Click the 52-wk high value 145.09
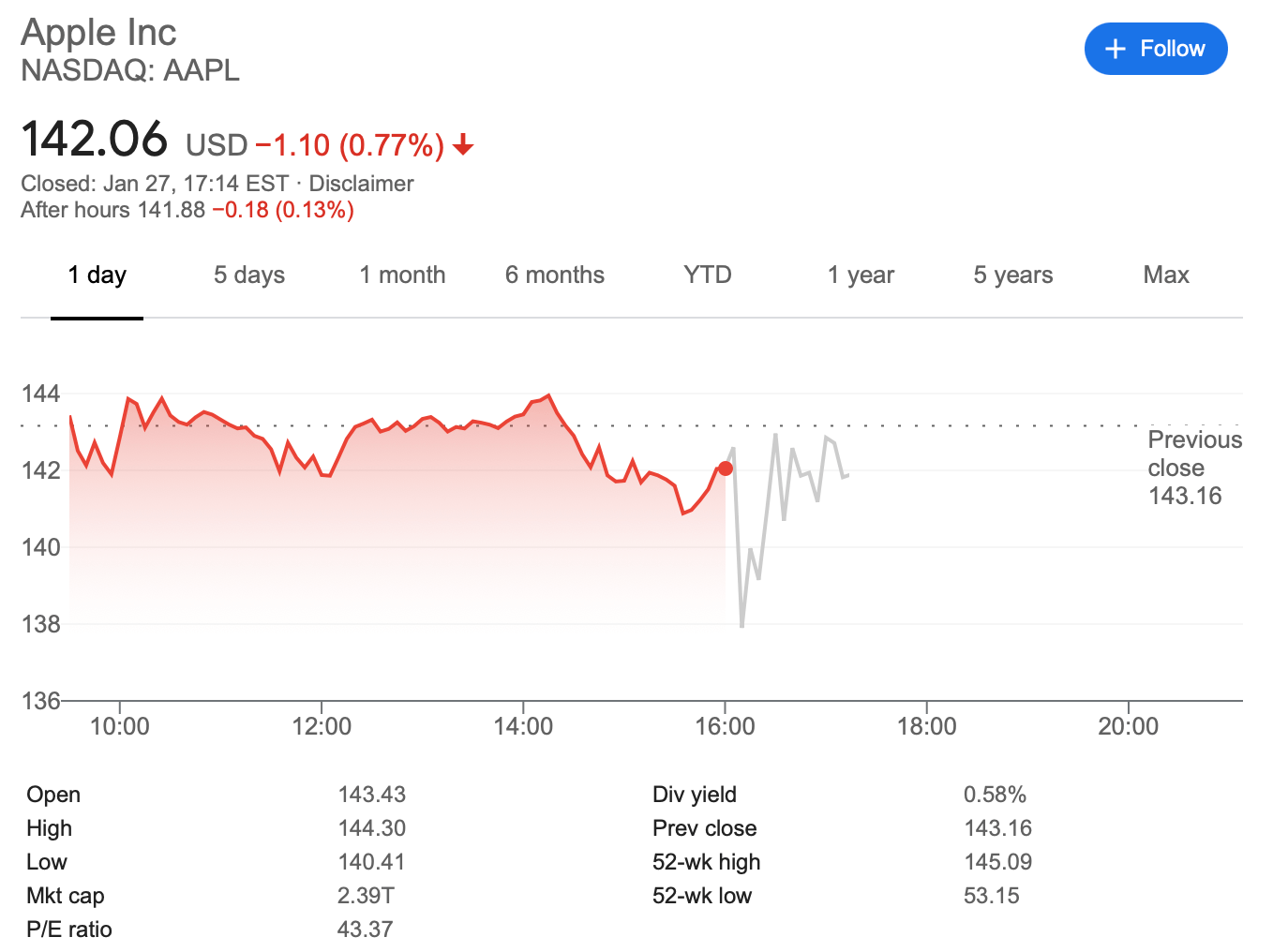Viewport: 1288px width, 952px height. [997, 862]
